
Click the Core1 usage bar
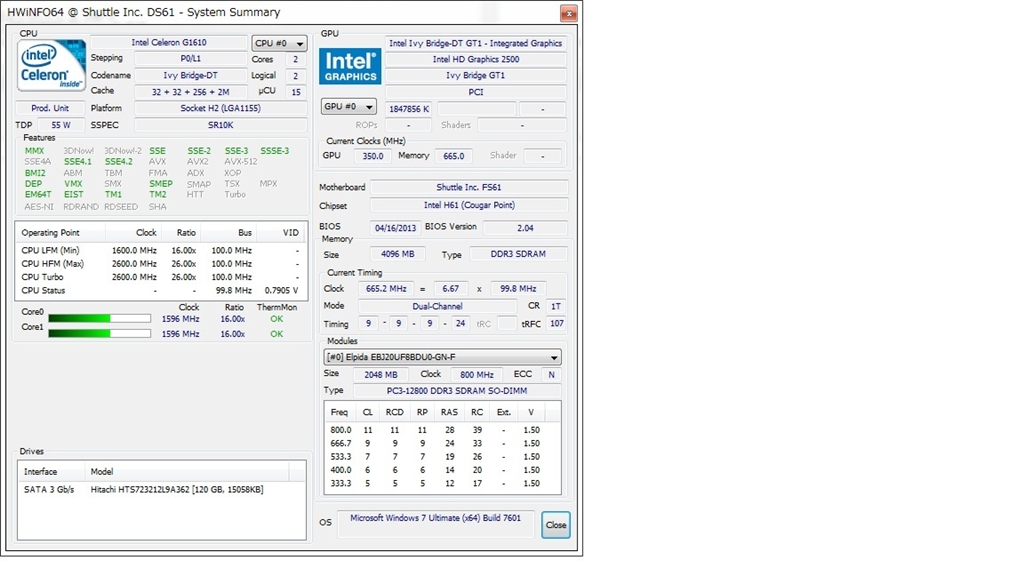pyautogui.click(x=99, y=334)
